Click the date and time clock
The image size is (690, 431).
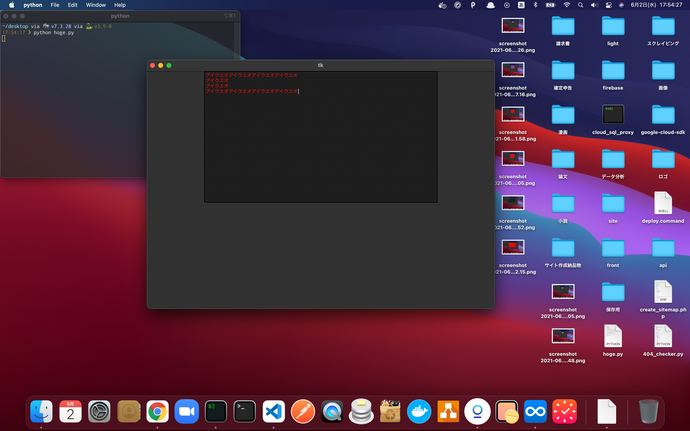pos(659,5)
